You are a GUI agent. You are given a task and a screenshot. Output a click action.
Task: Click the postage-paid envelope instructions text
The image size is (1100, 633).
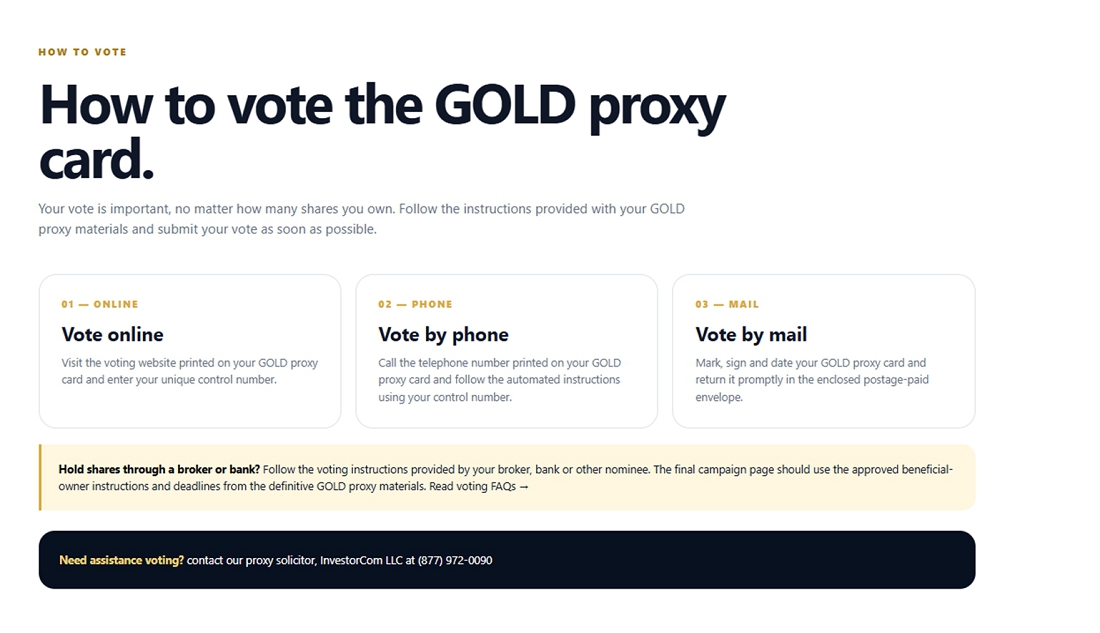pos(812,380)
